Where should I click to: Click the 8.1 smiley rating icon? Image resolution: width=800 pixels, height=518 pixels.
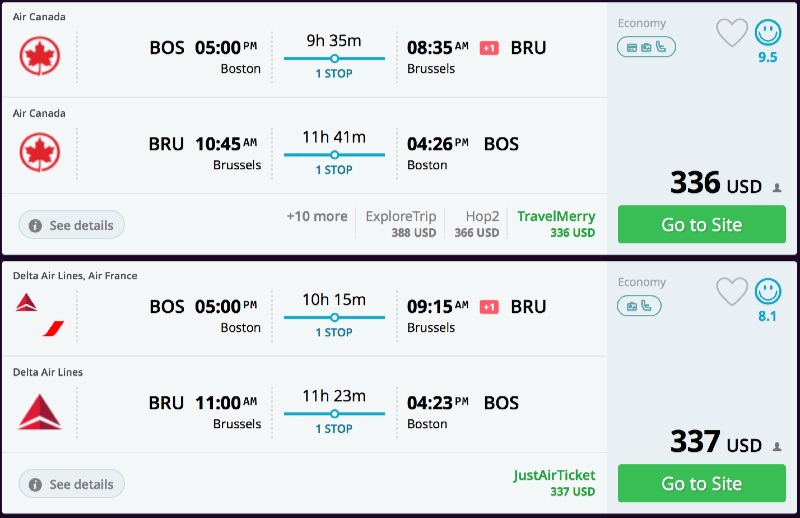[768, 292]
